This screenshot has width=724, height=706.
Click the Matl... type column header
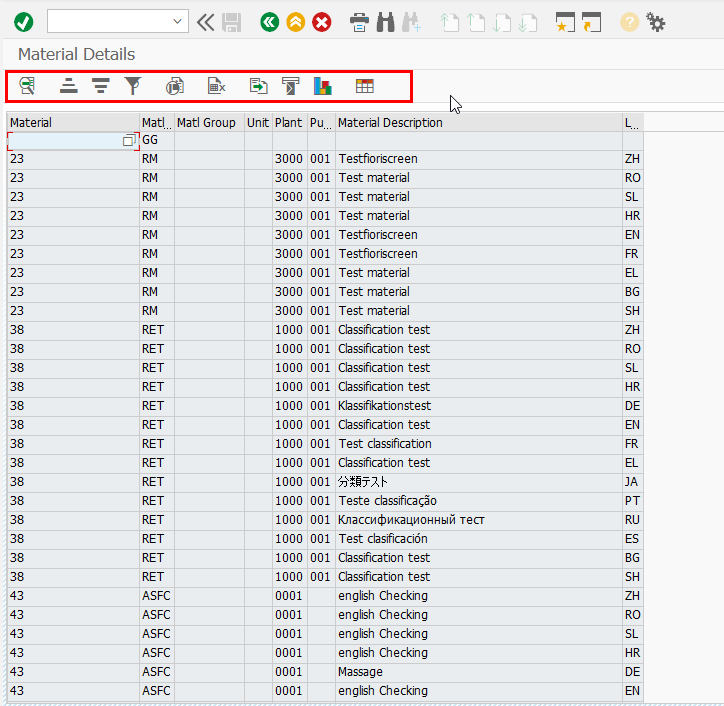tap(157, 122)
